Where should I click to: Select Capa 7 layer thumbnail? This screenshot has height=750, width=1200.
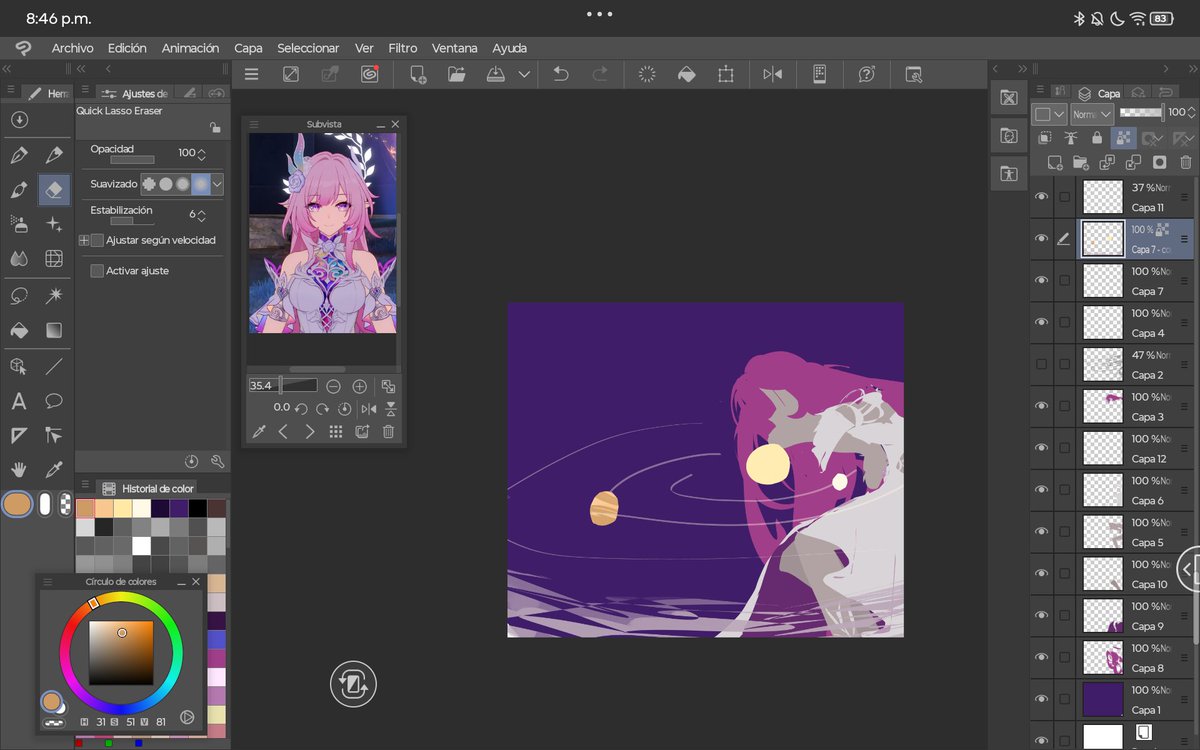pyautogui.click(x=1103, y=280)
